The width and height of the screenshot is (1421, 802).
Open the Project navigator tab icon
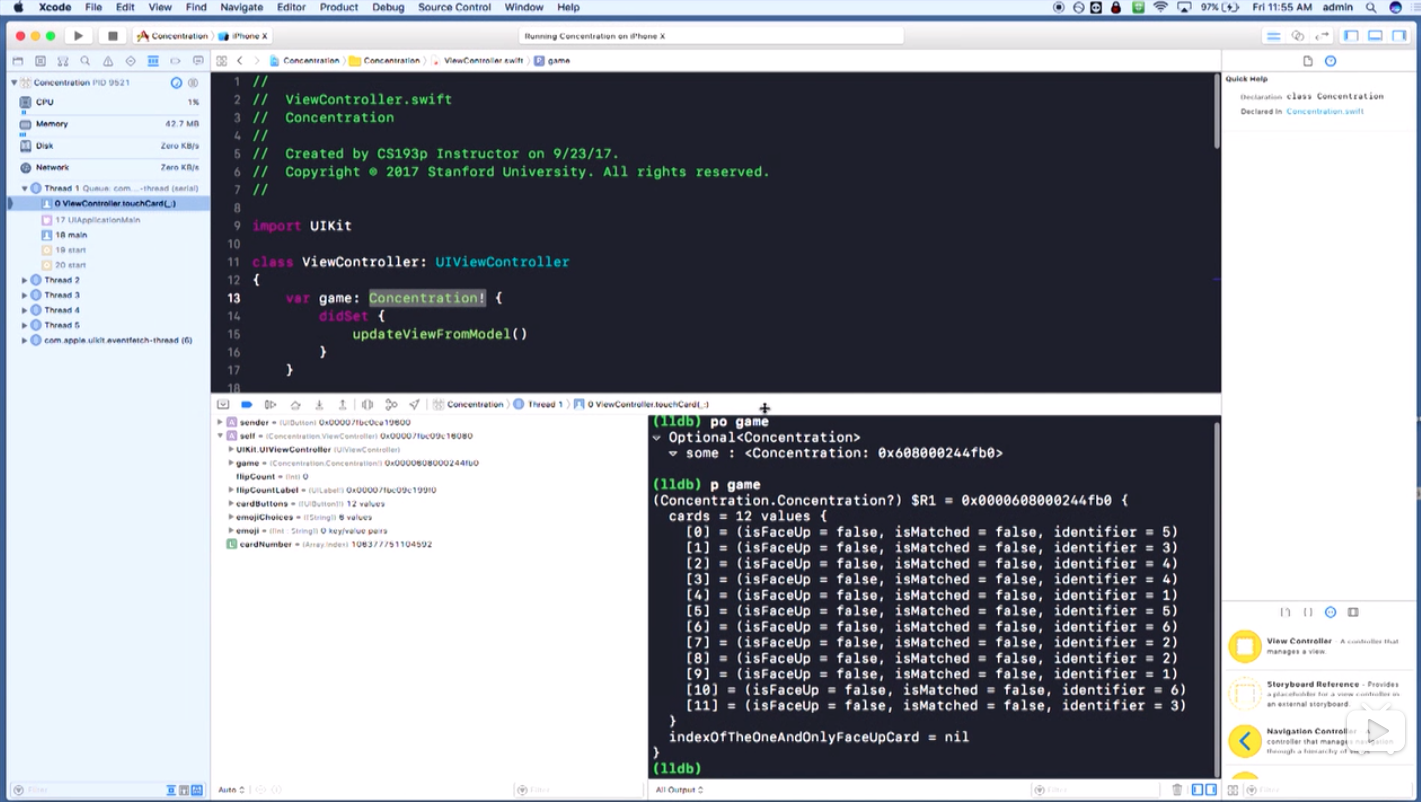pos(17,61)
